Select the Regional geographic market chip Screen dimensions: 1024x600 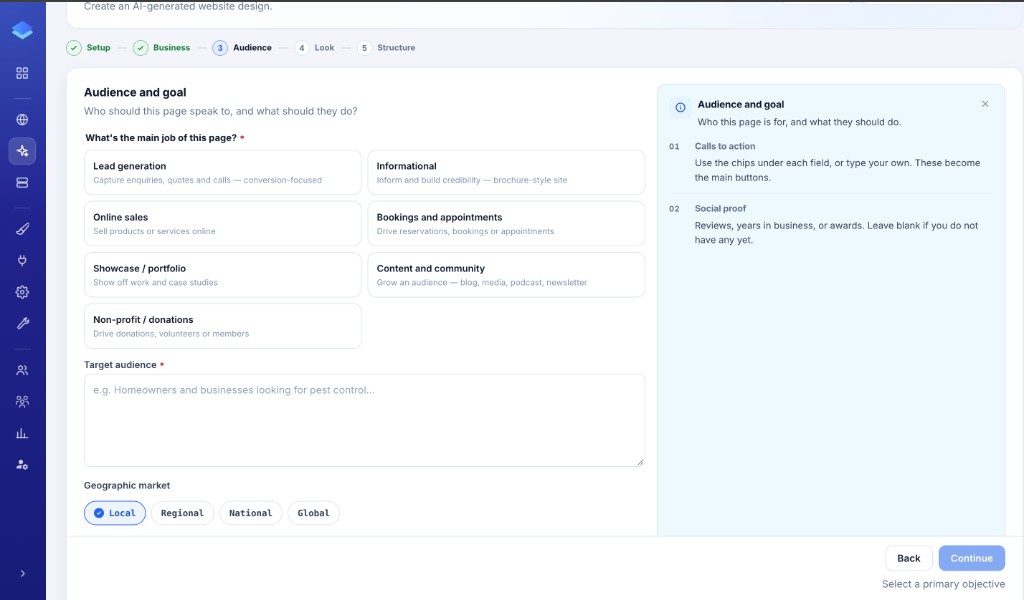[182, 513]
